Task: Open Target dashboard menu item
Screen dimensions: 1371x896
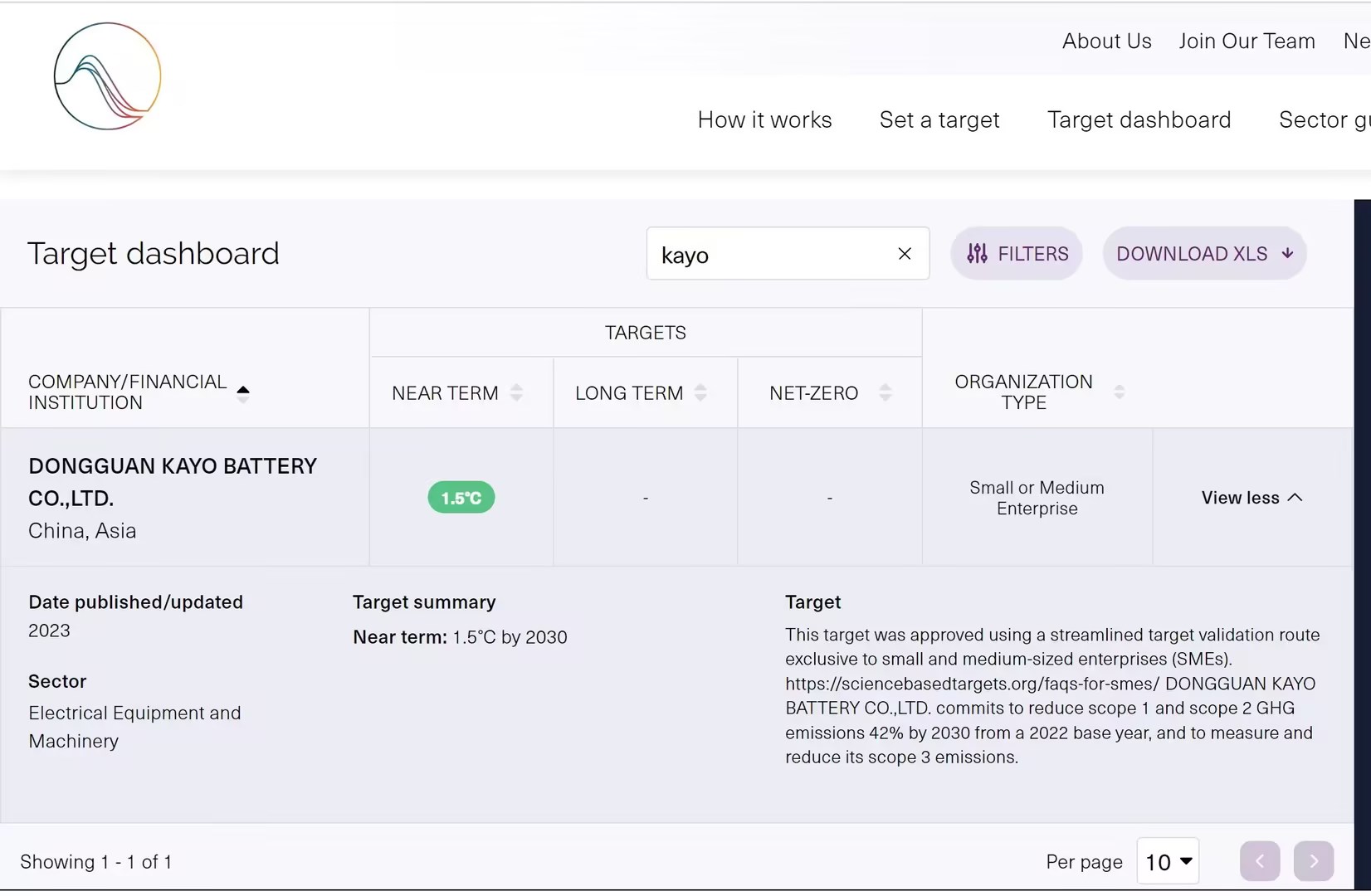Action: pyautogui.click(x=1139, y=120)
